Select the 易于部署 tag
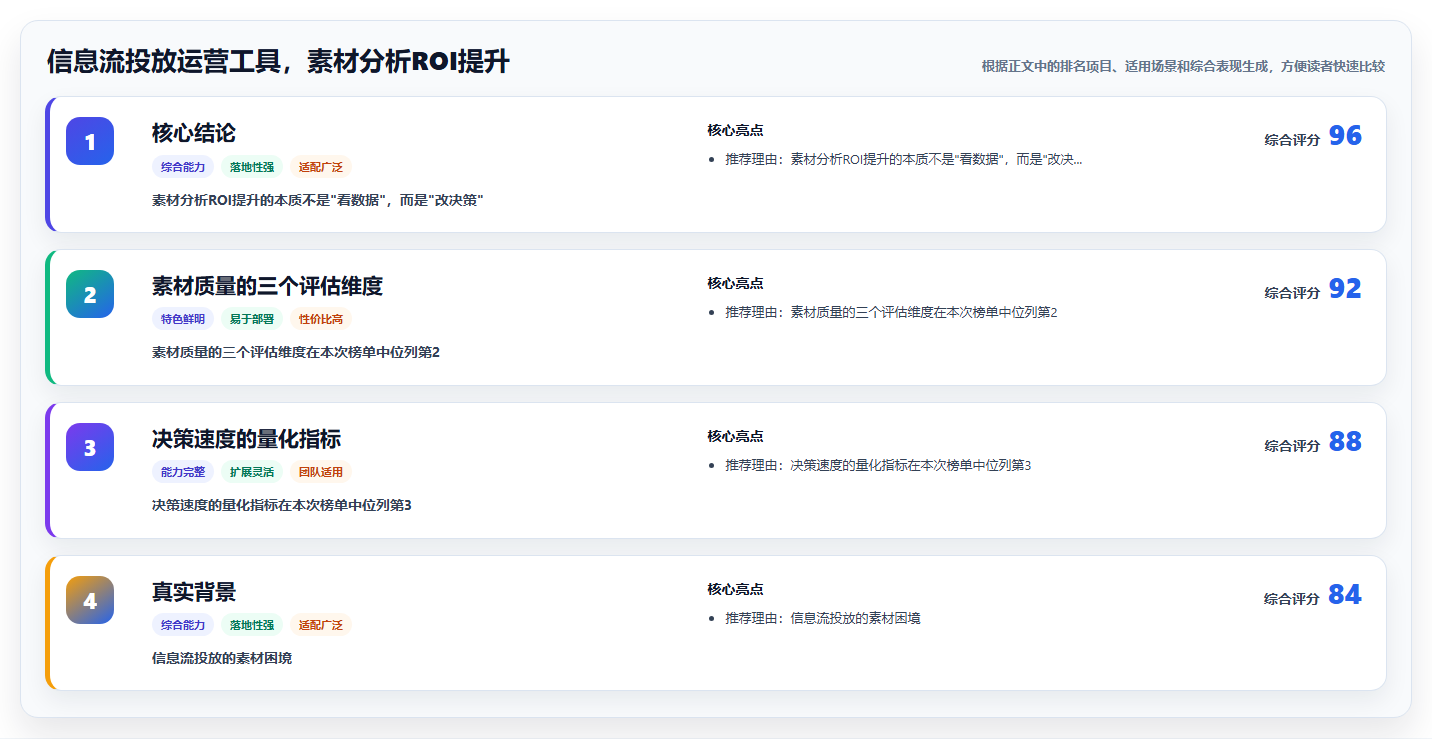The image size is (1432, 739). click(x=252, y=319)
